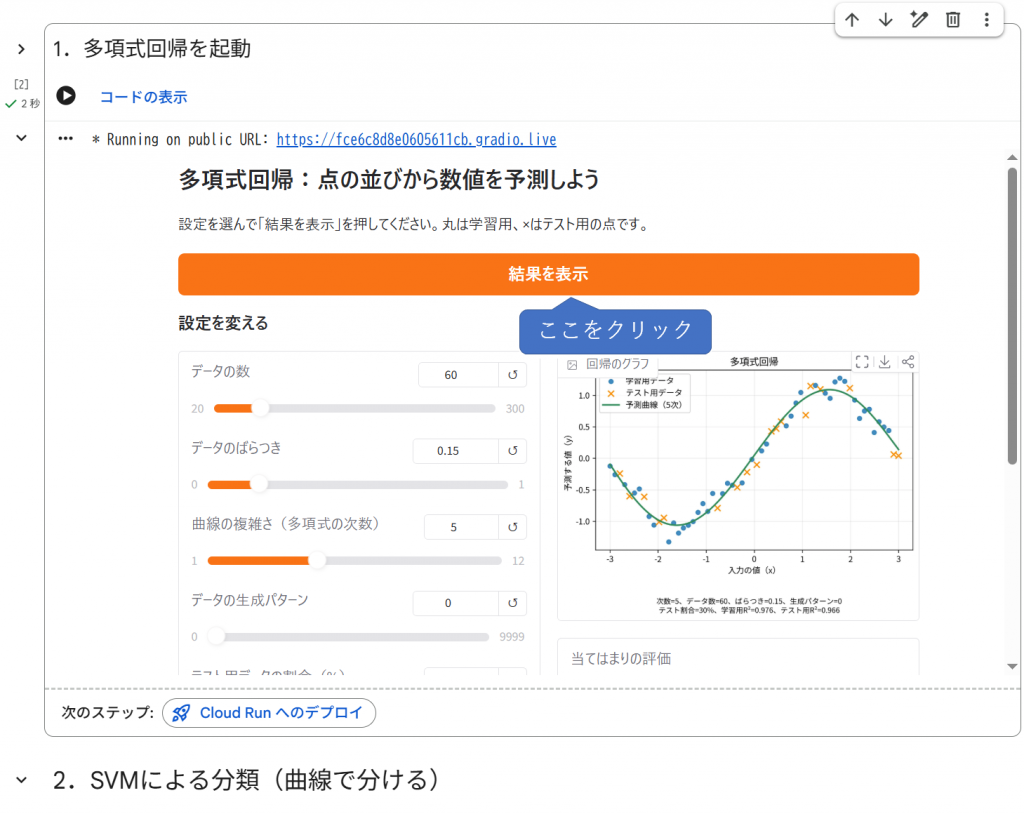The width and height of the screenshot is (1024, 814).
Task: Move cell down with arrow icon
Action: click(x=886, y=20)
